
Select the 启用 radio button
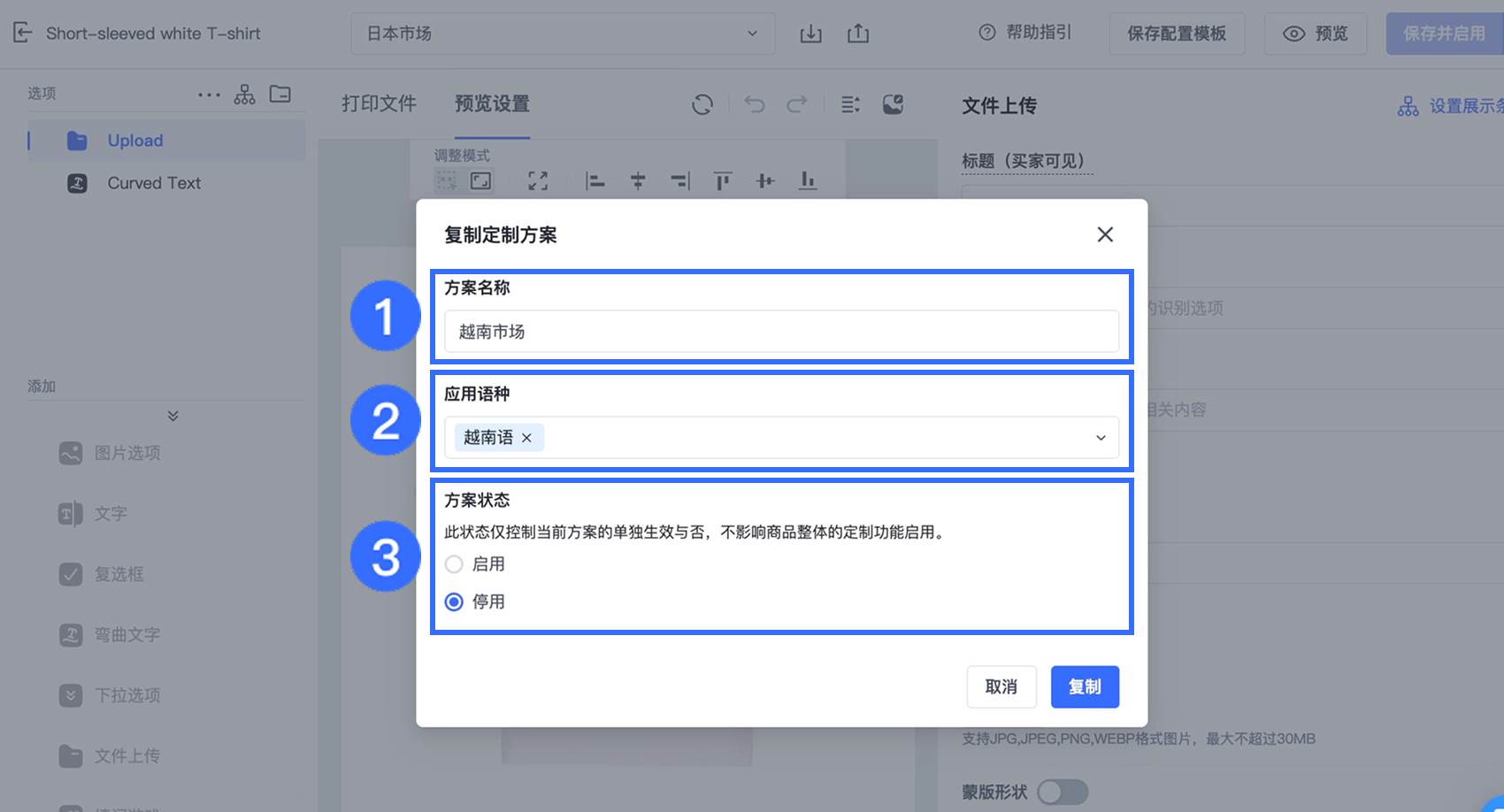click(x=454, y=564)
